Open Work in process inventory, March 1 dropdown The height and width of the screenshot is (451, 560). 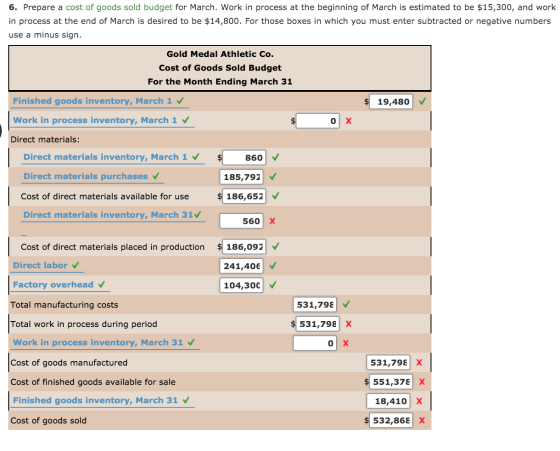(101, 120)
